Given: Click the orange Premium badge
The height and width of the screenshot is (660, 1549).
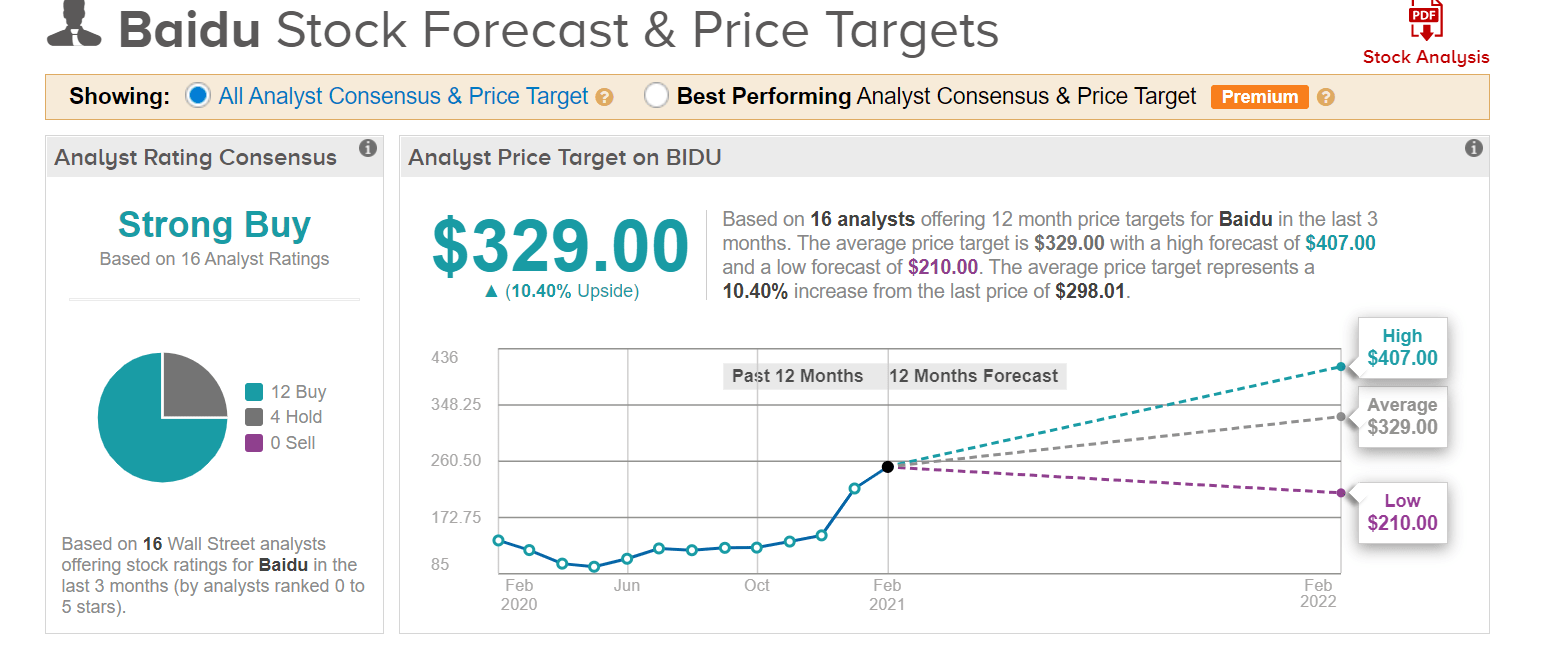Looking at the screenshot, I should 1259,97.
